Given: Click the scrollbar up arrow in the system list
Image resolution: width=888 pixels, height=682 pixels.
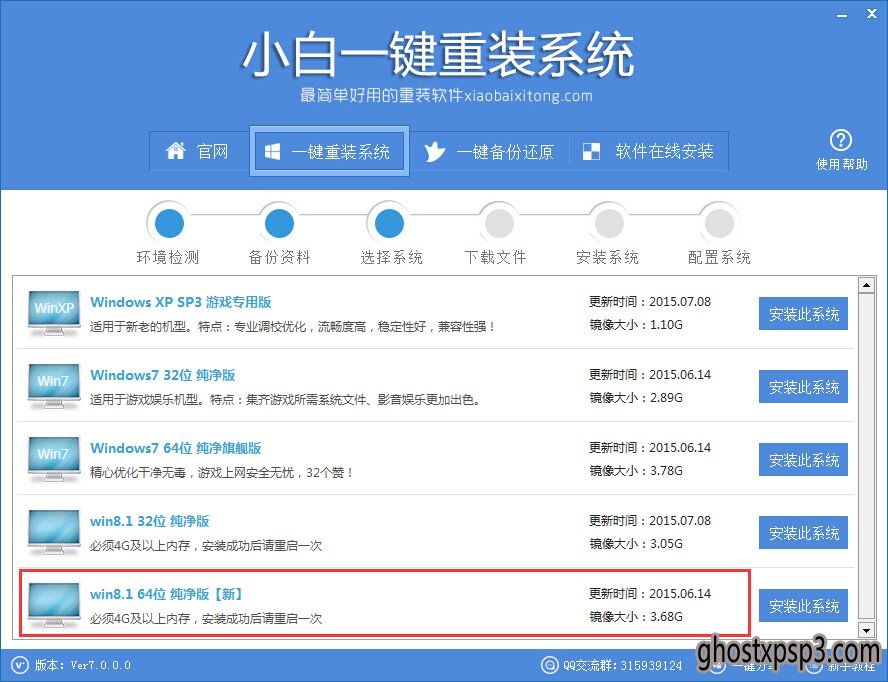Looking at the screenshot, I should coord(866,285).
